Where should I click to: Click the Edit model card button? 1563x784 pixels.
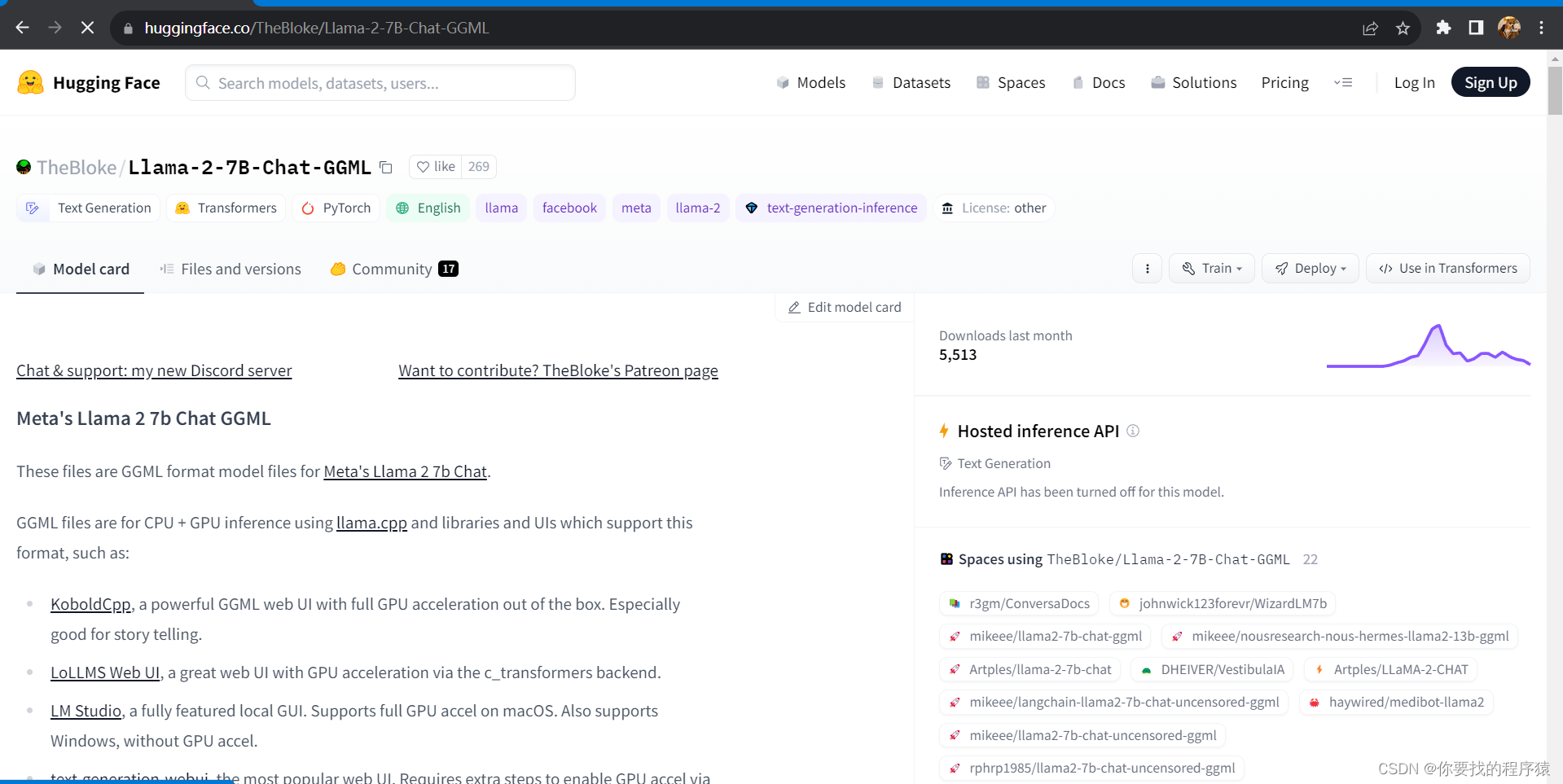(845, 307)
